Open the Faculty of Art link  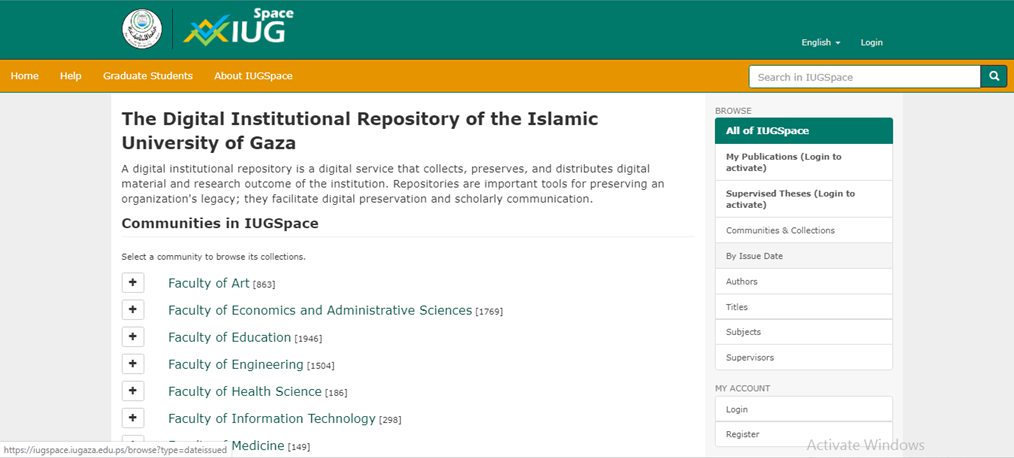(208, 283)
